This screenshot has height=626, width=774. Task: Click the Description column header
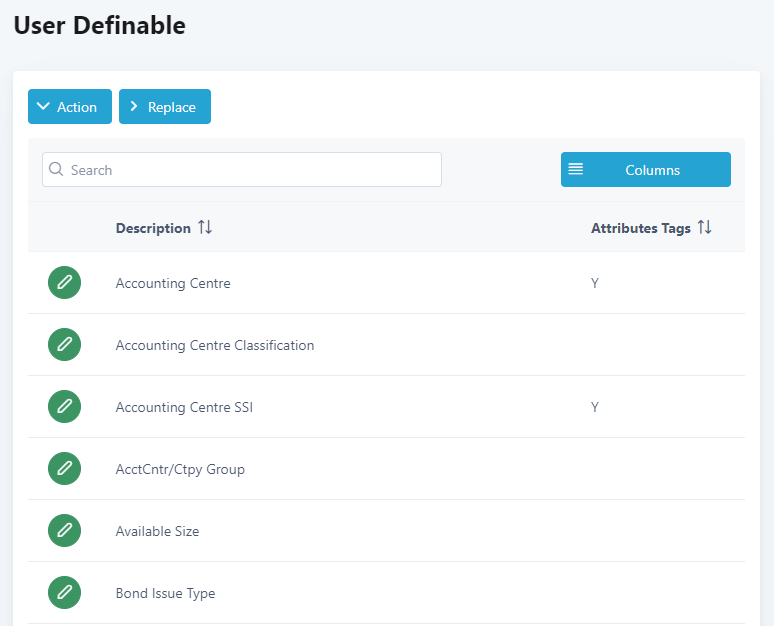(153, 228)
